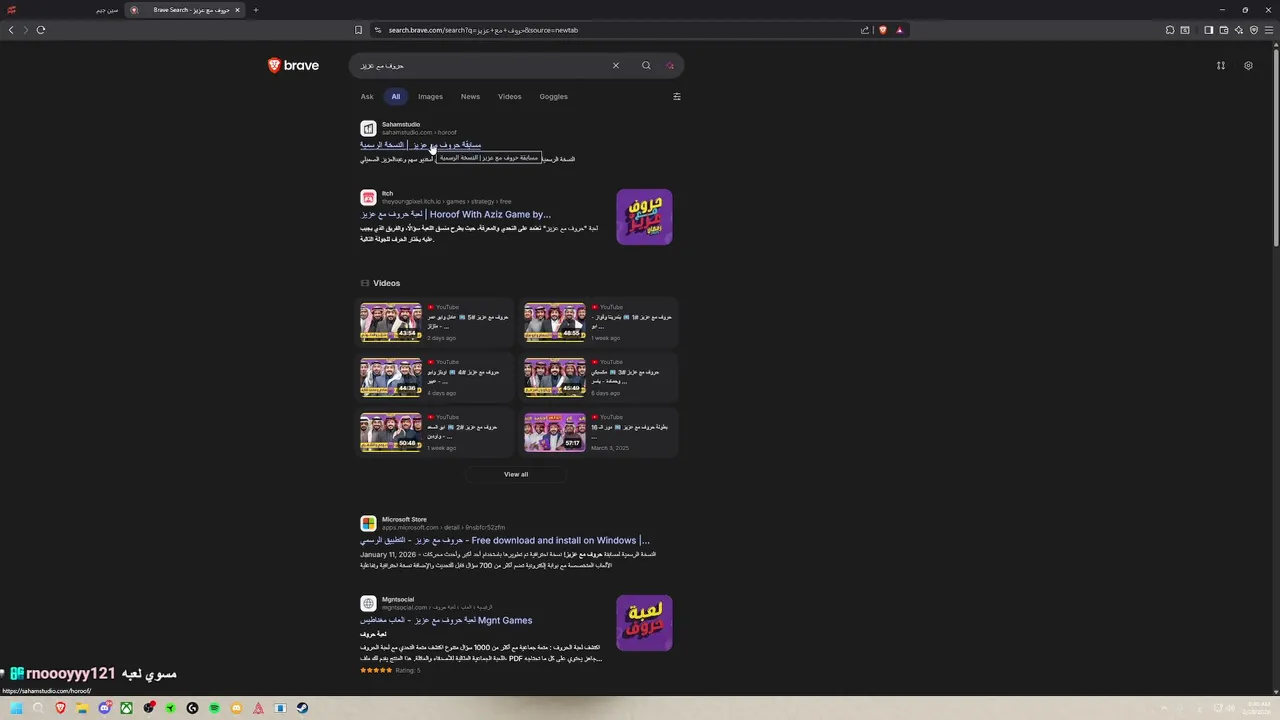This screenshot has width=1280, height=720.
Task: Click the Videos section heading
Action: pyautogui.click(x=387, y=283)
